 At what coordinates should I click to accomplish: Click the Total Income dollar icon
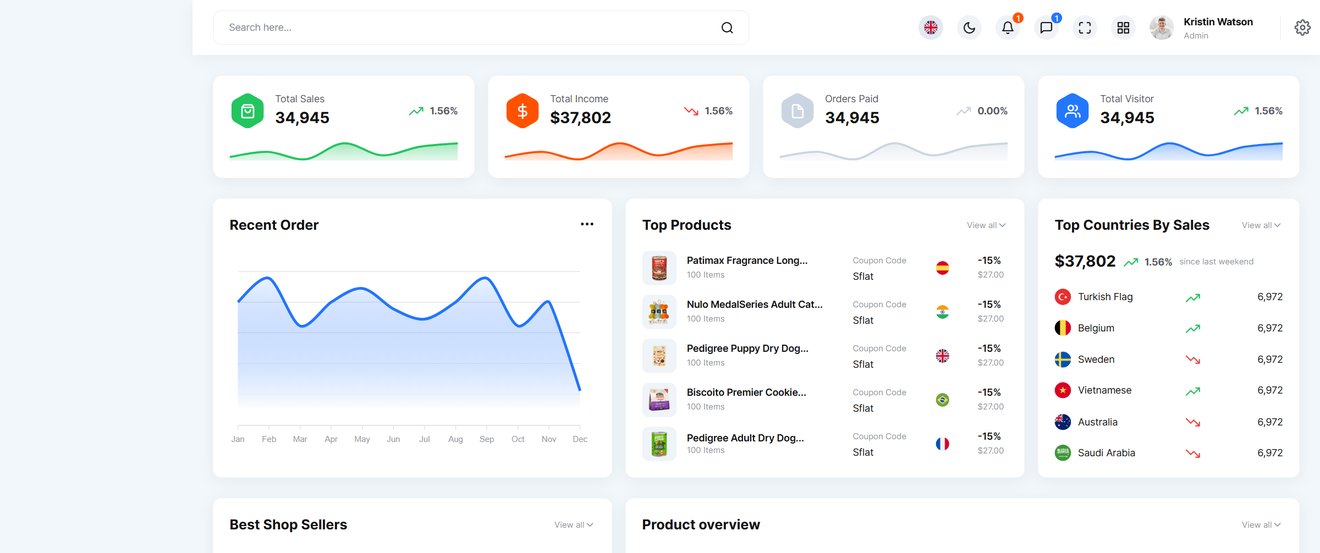522,111
